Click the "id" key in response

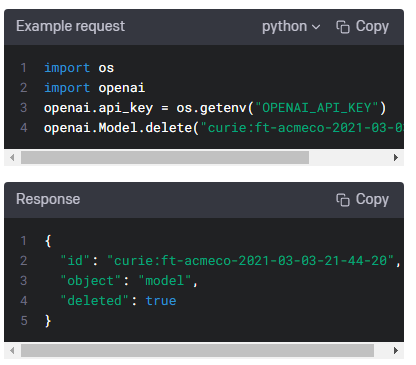click(75, 261)
